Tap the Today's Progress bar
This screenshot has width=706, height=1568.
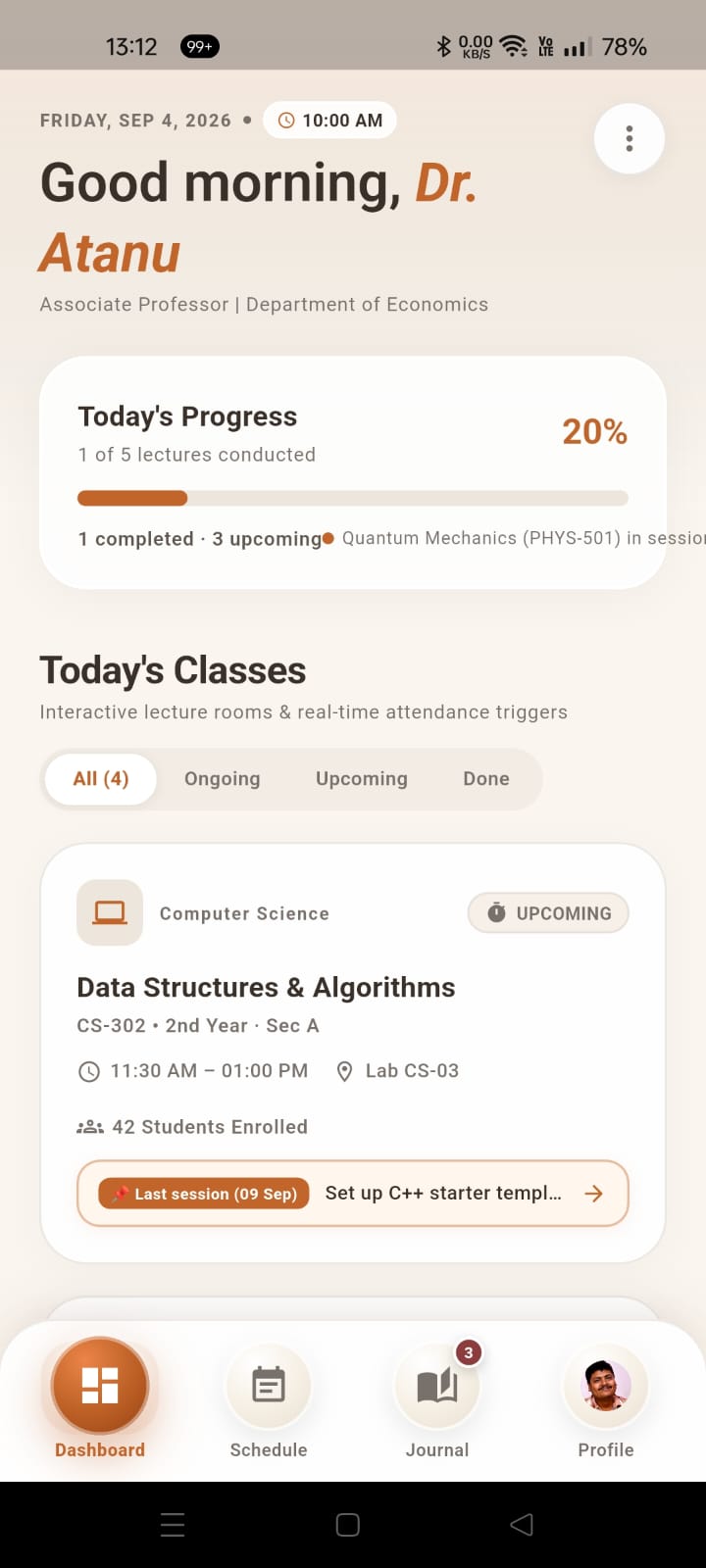coord(353,498)
